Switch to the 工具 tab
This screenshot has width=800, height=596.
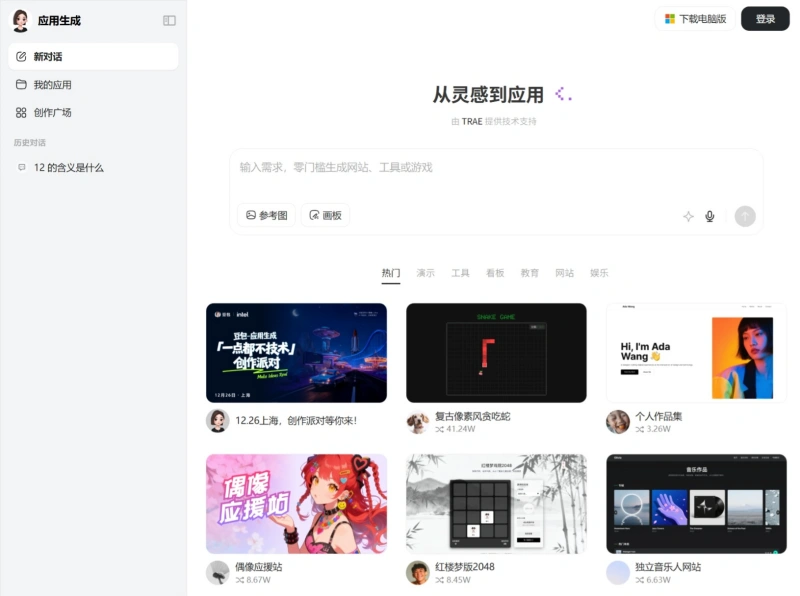coord(460,272)
